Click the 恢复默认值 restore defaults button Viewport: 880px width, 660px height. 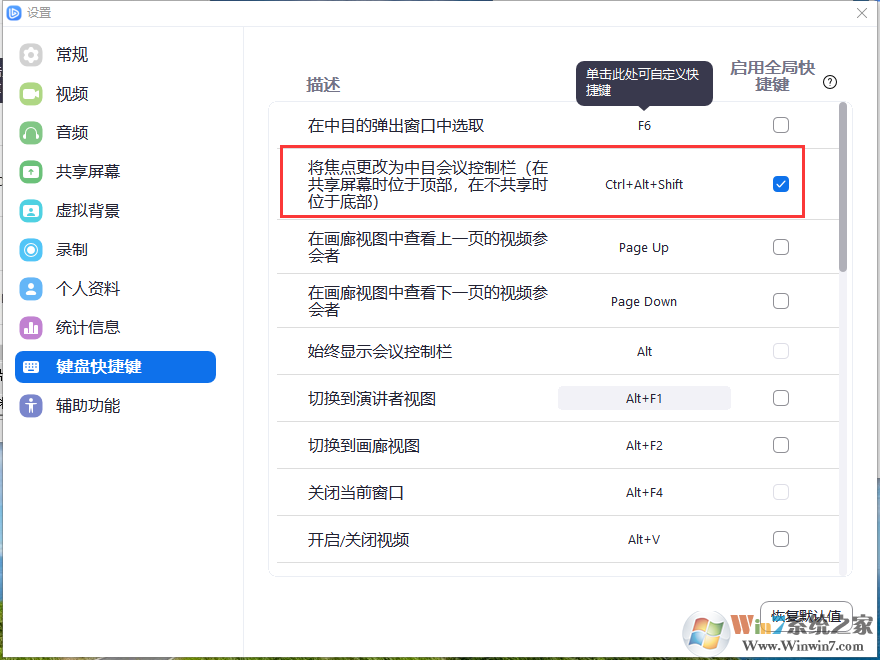(806, 616)
